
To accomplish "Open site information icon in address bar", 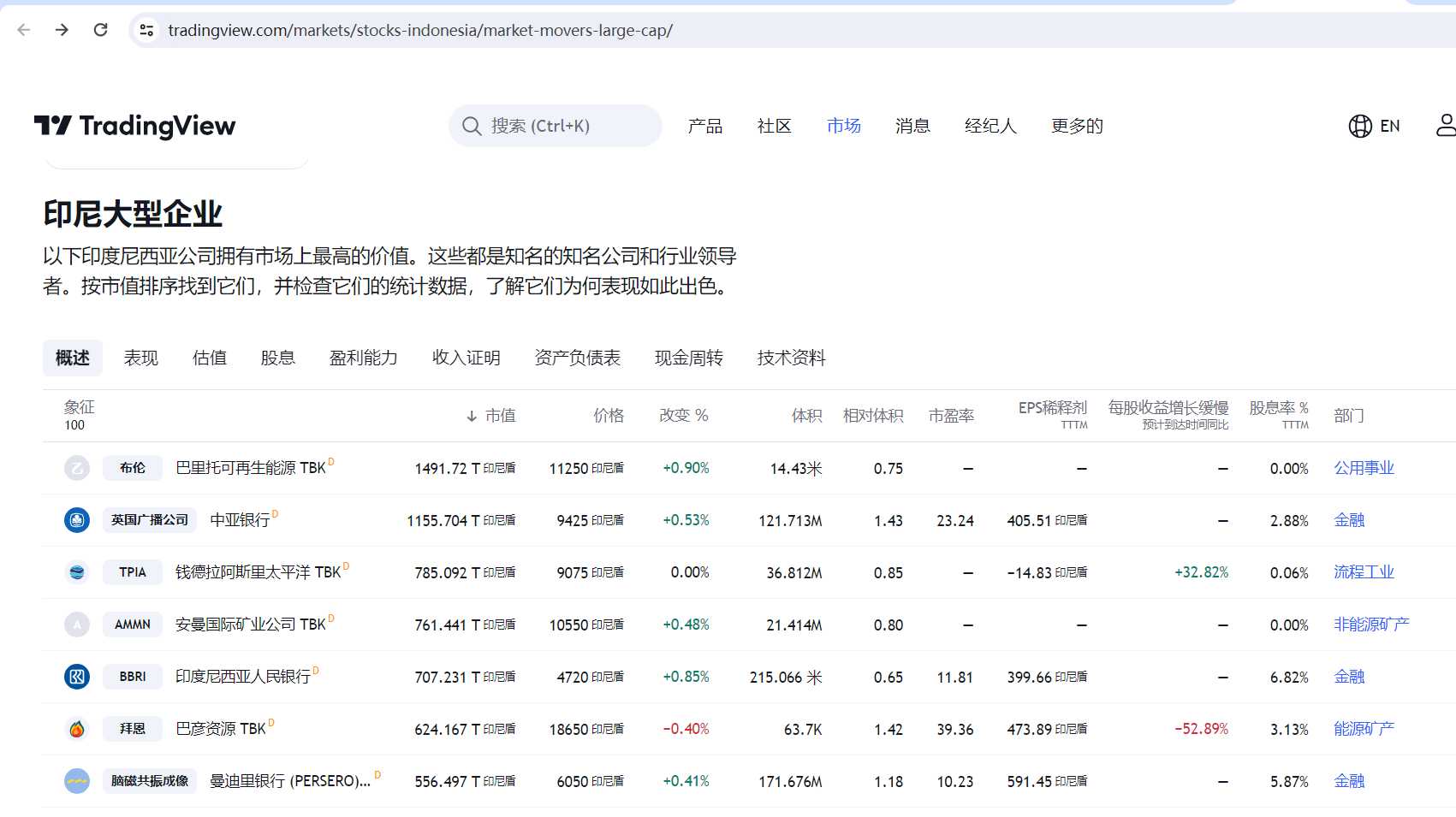I will pos(146,30).
